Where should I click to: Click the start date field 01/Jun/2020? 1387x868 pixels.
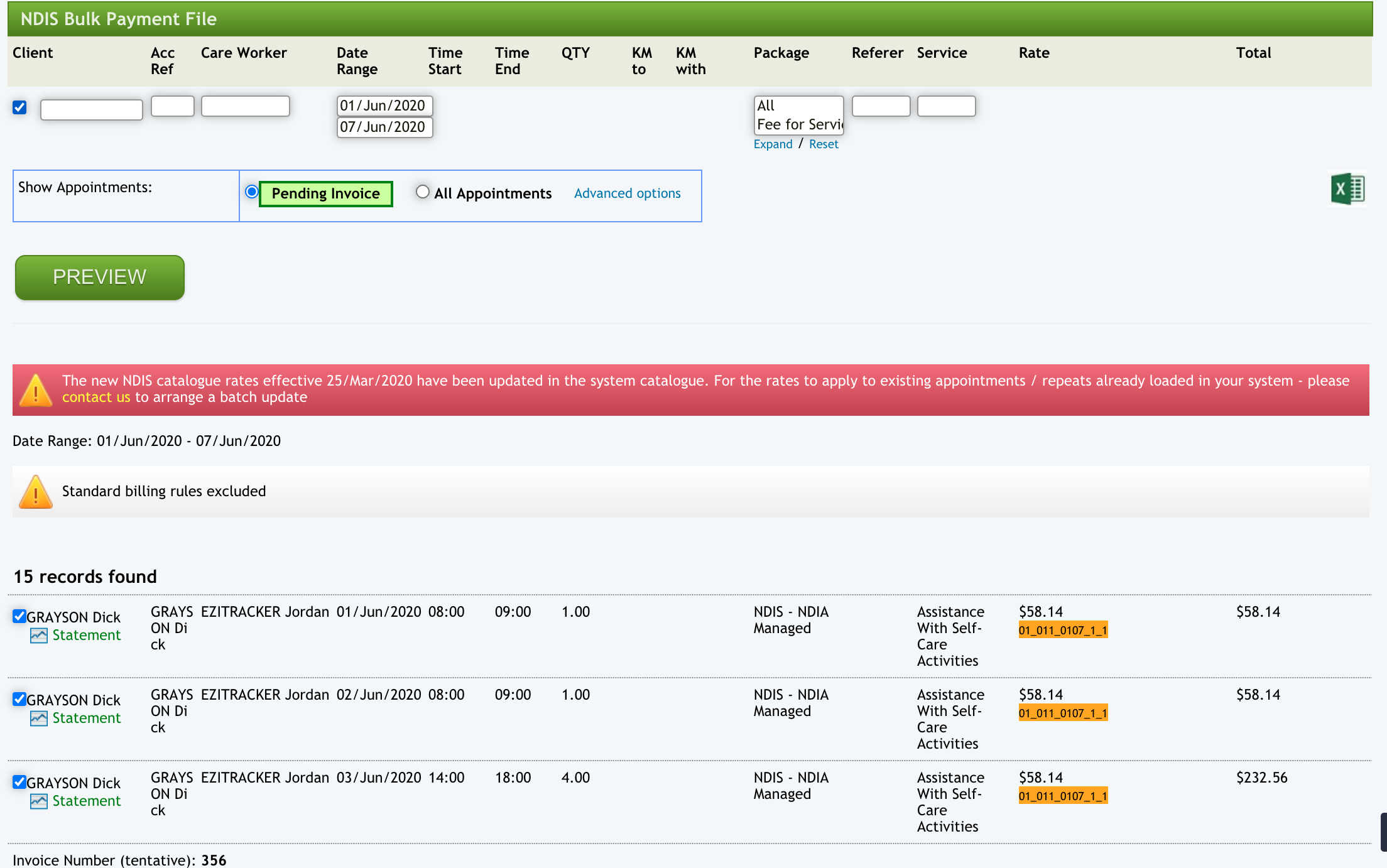384,106
